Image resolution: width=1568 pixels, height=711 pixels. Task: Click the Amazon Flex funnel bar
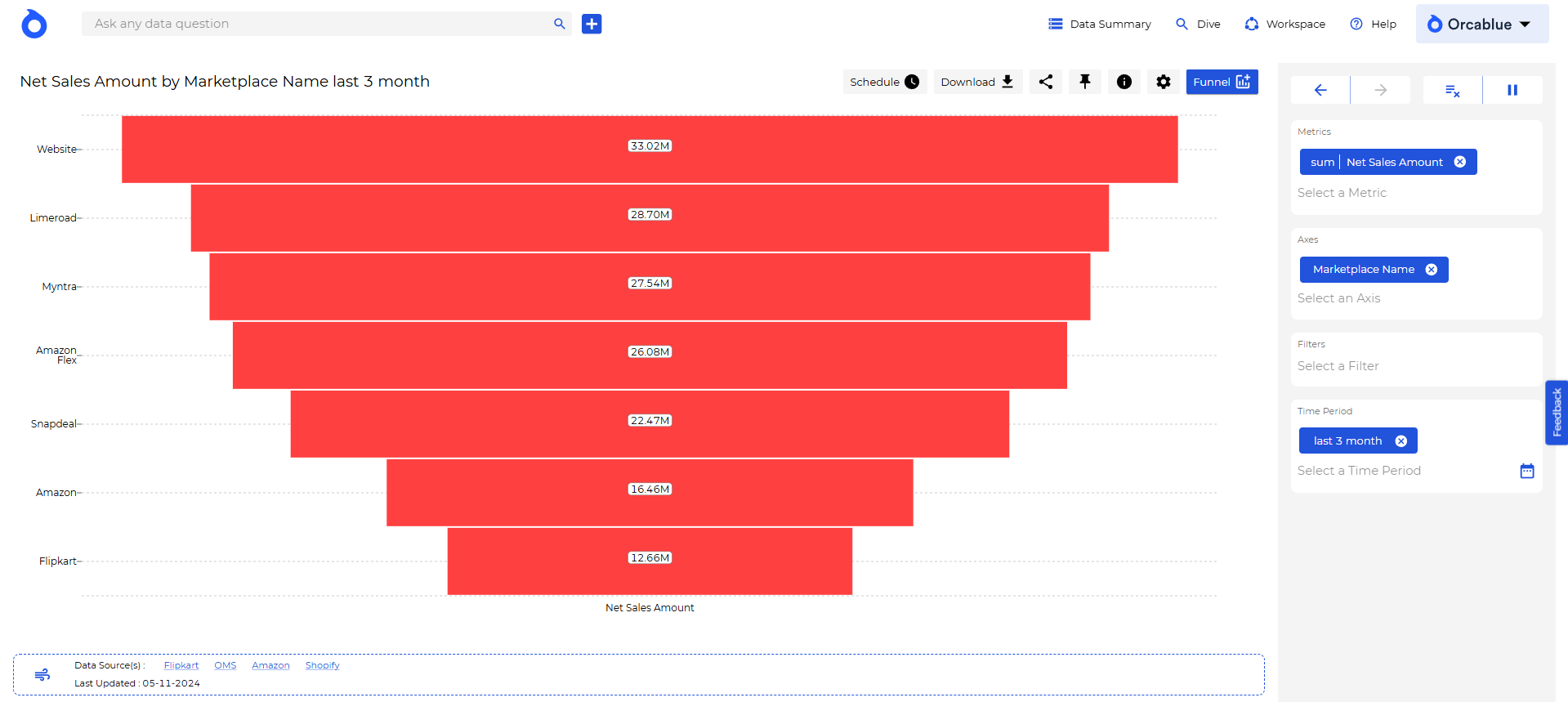click(650, 355)
